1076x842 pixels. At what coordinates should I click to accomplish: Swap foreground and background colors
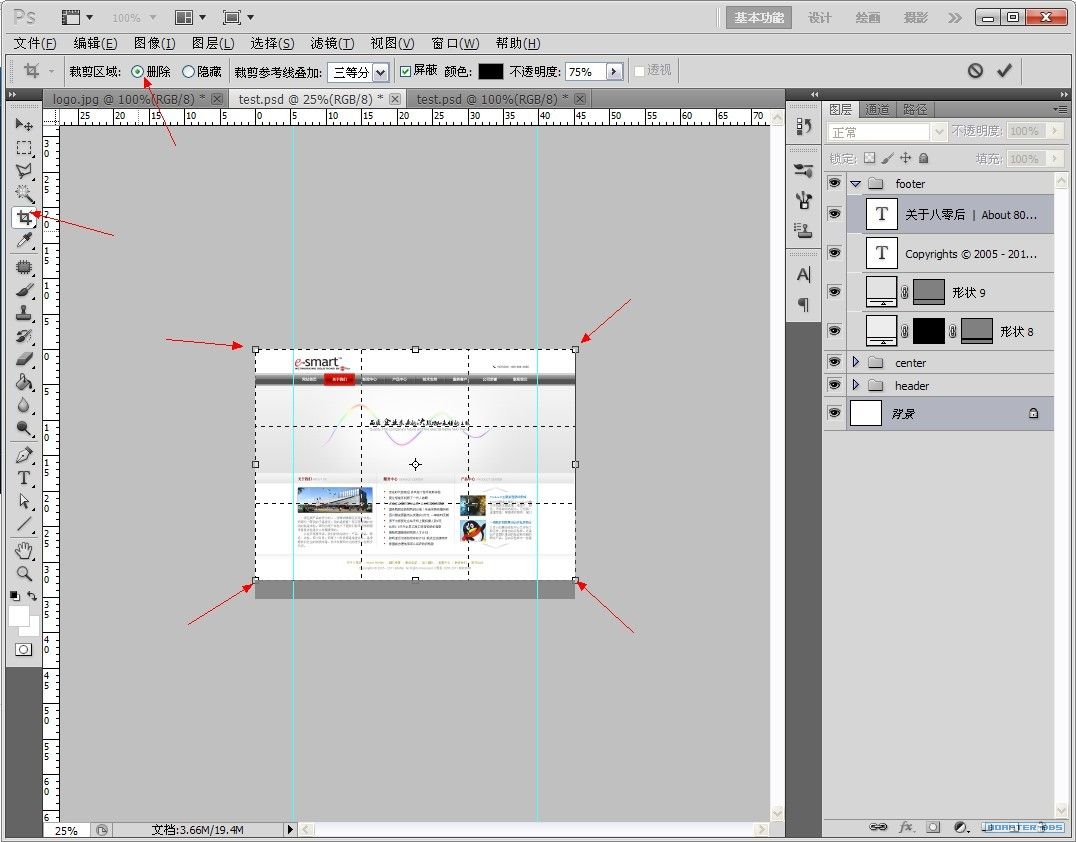(x=32, y=596)
